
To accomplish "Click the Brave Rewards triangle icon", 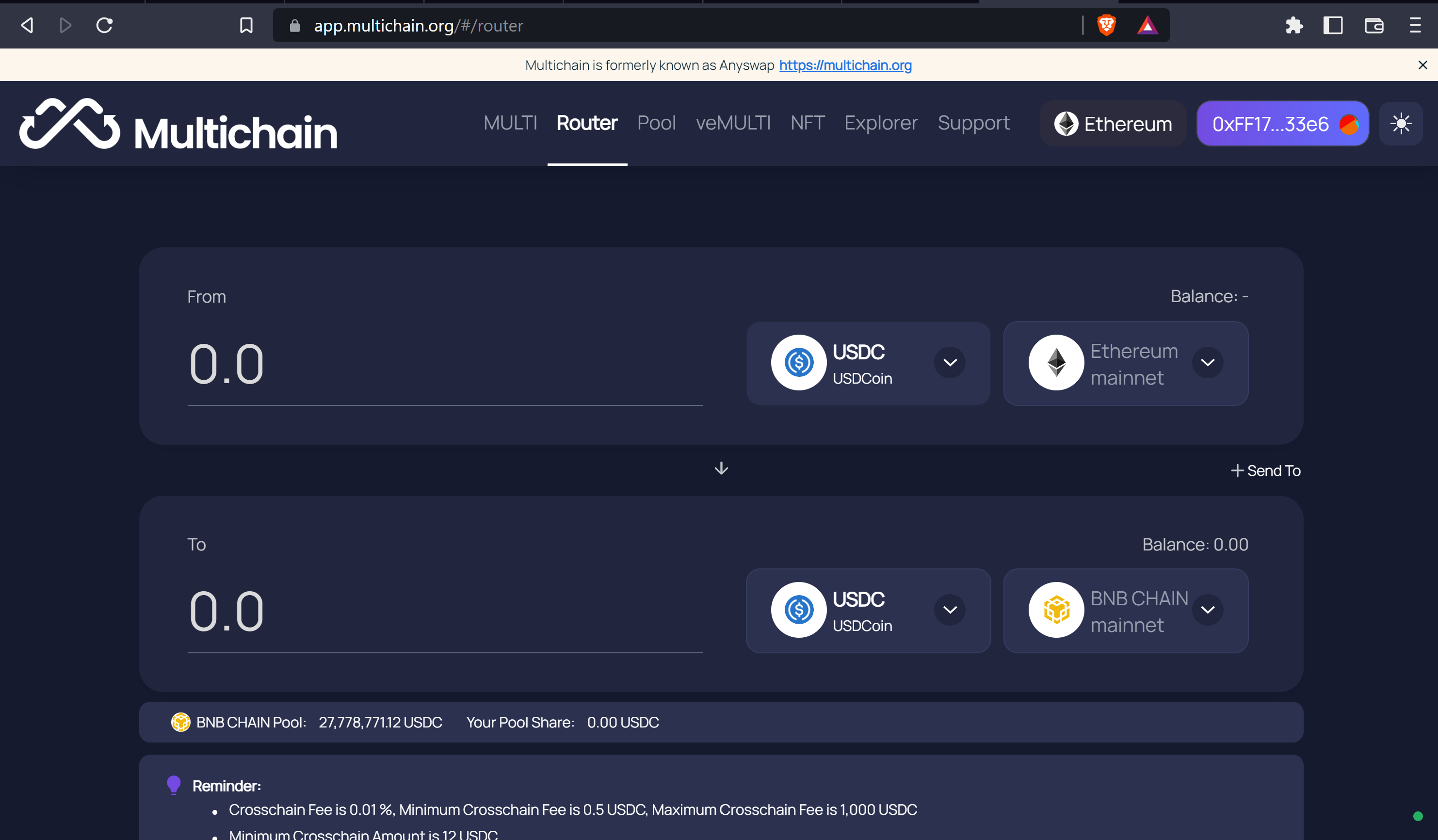I will [x=1147, y=25].
